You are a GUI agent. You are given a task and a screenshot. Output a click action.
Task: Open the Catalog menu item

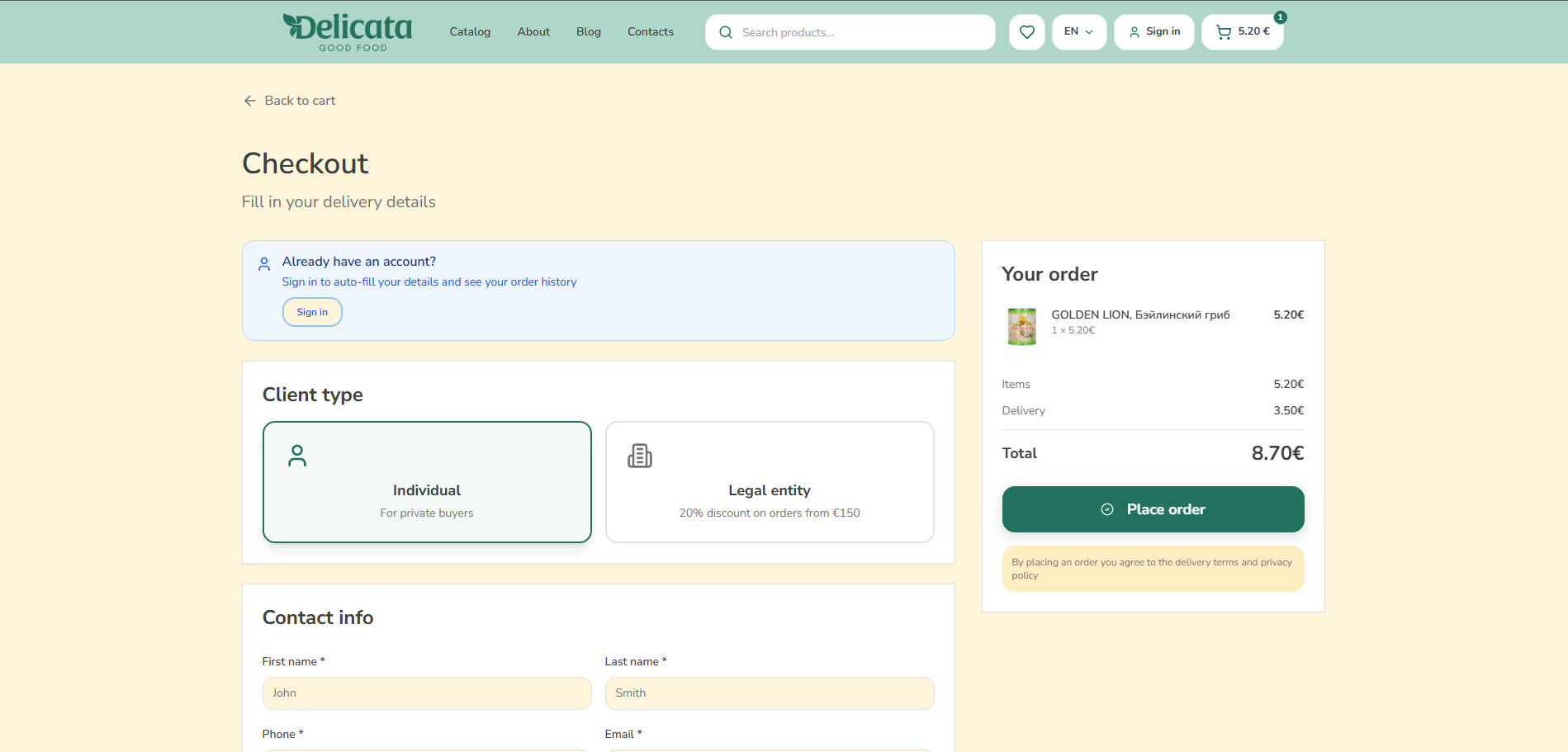tap(470, 32)
